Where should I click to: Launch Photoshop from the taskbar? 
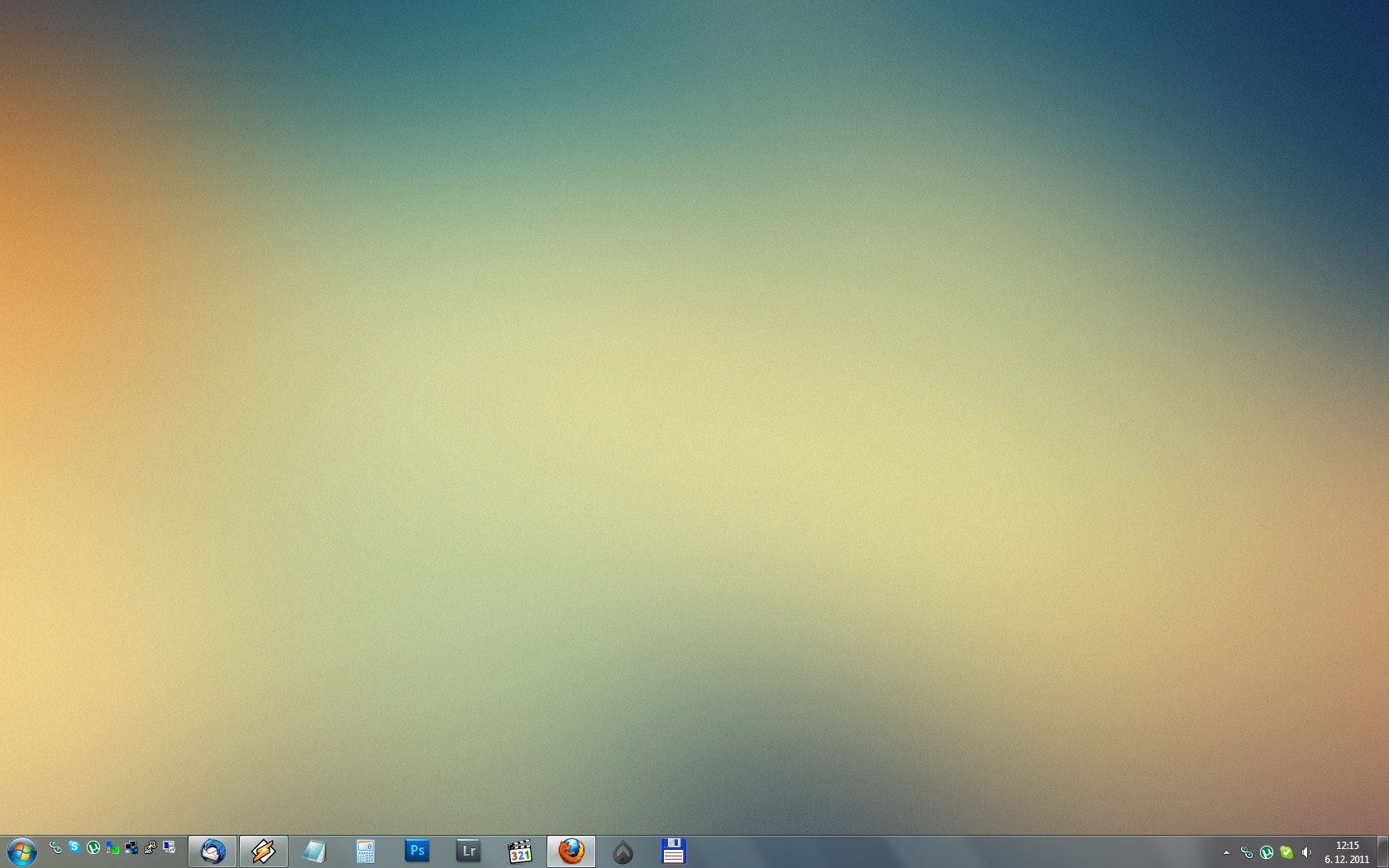pyautogui.click(x=418, y=851)
